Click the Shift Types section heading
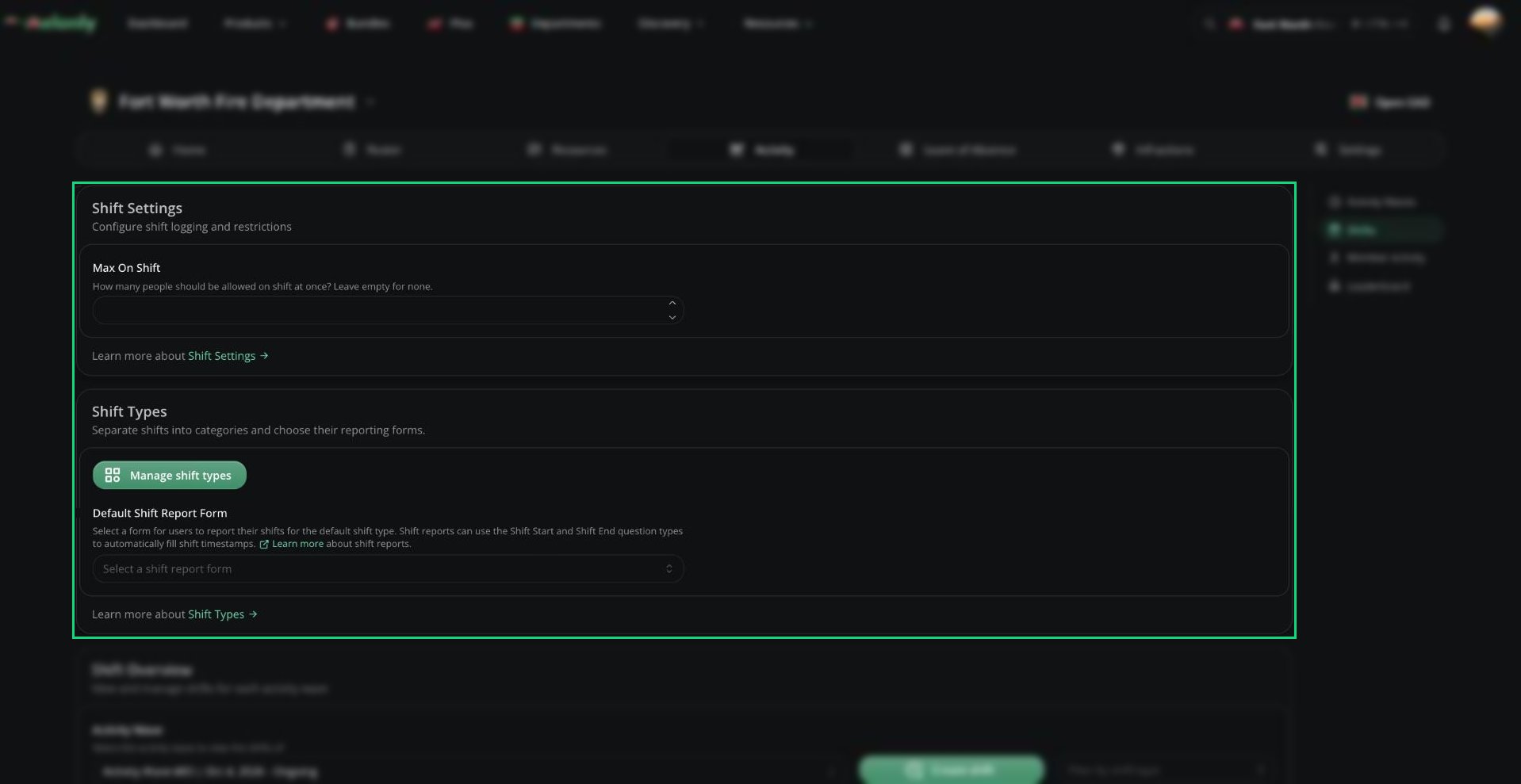 129,411
